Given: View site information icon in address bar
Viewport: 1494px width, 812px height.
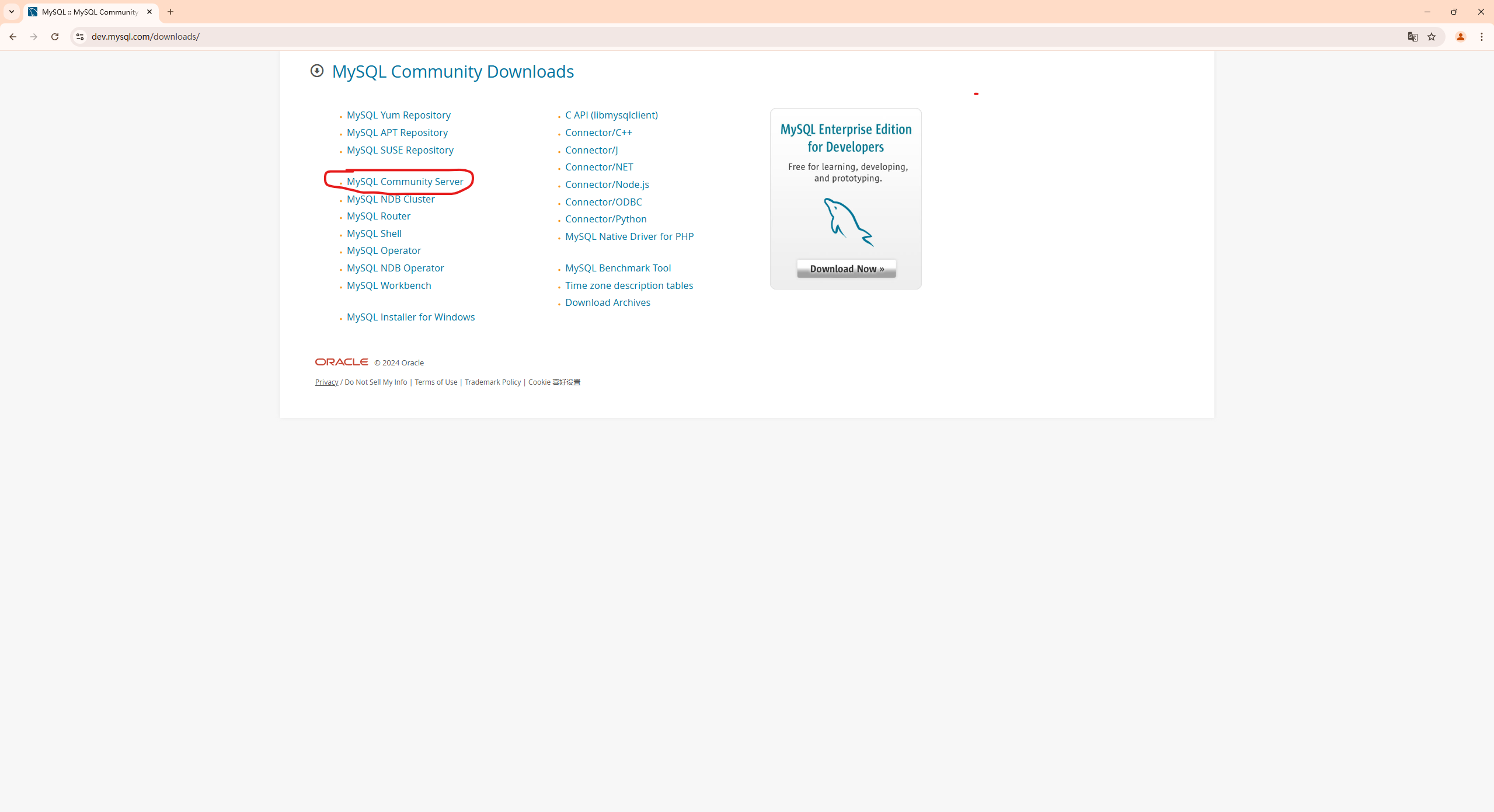Looking at the screenshot, I should 80,37.
